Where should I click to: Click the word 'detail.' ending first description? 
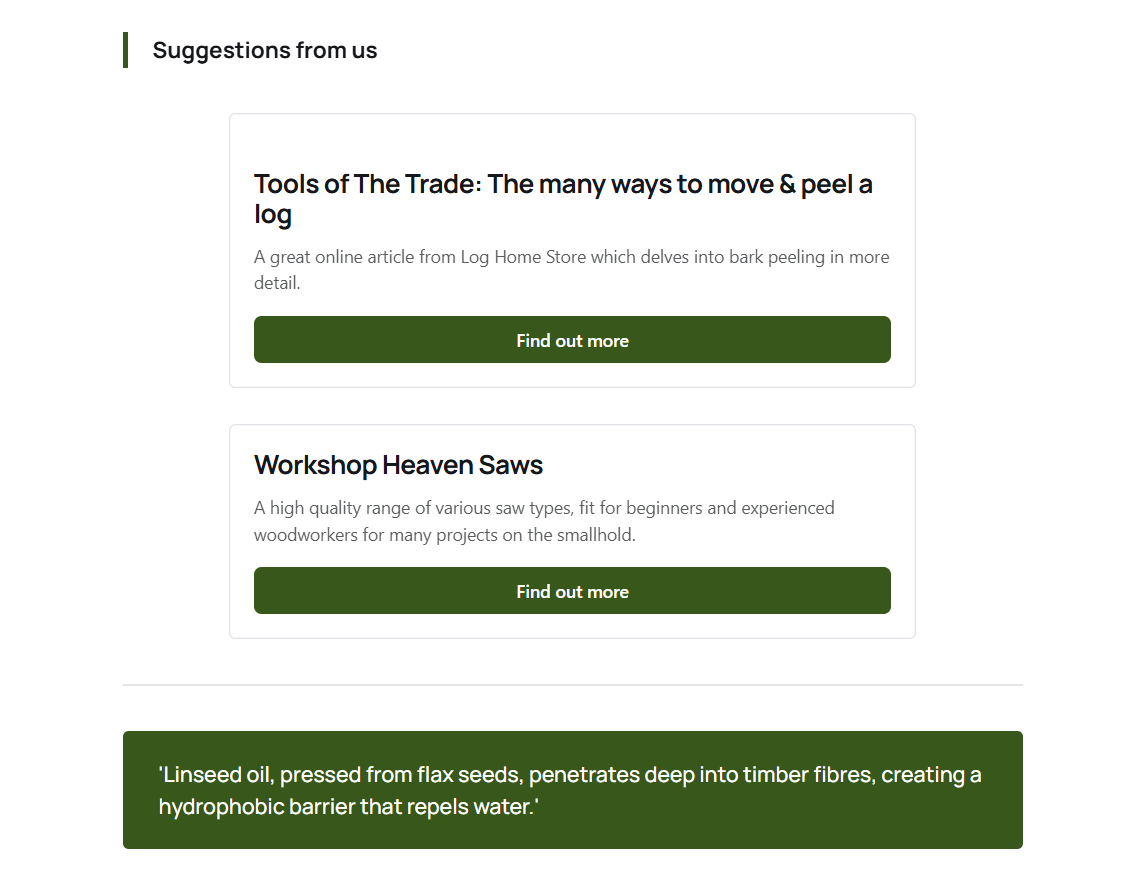coord(277,283)
